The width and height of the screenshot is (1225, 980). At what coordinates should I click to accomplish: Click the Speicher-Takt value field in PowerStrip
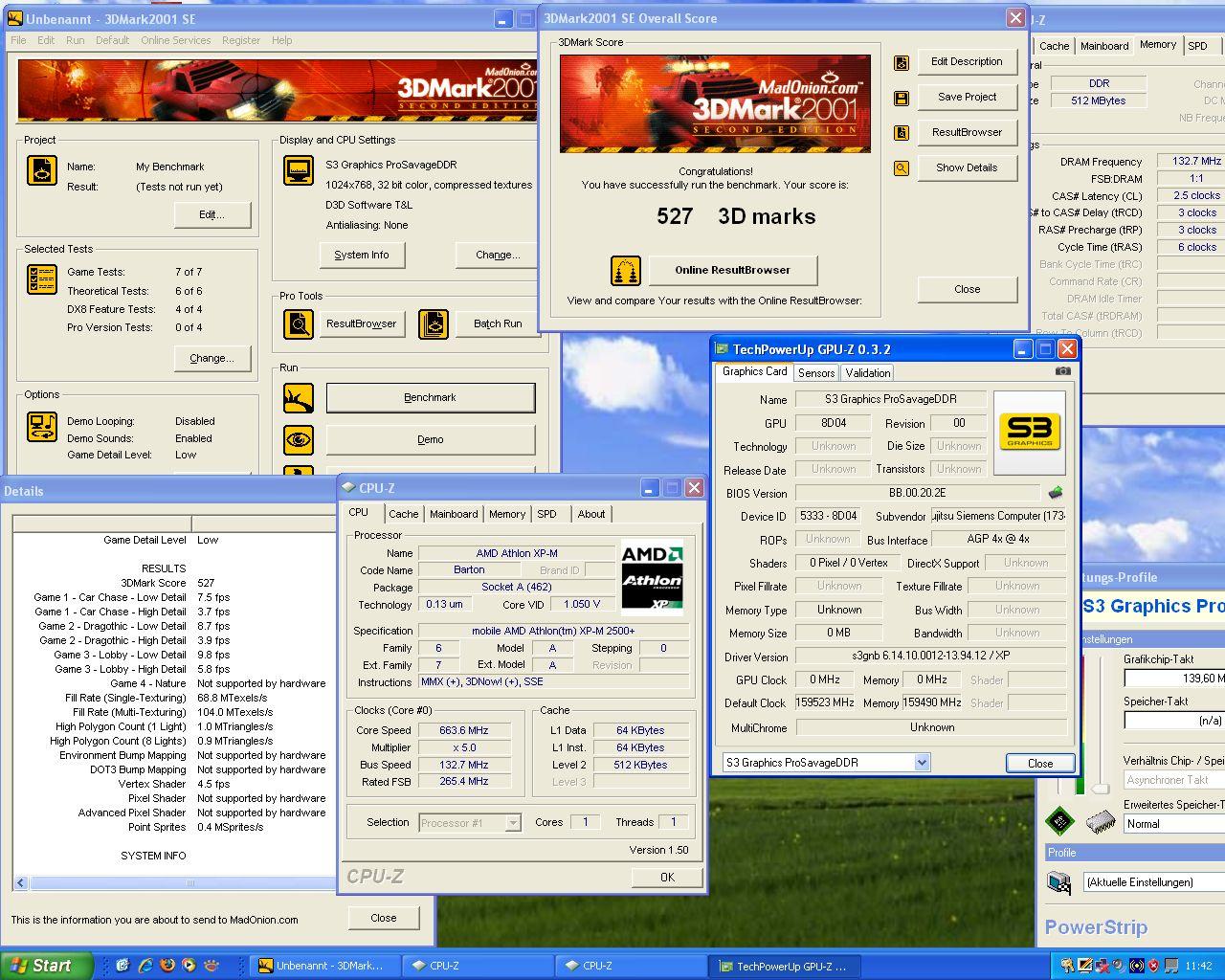click(1174, 720)
